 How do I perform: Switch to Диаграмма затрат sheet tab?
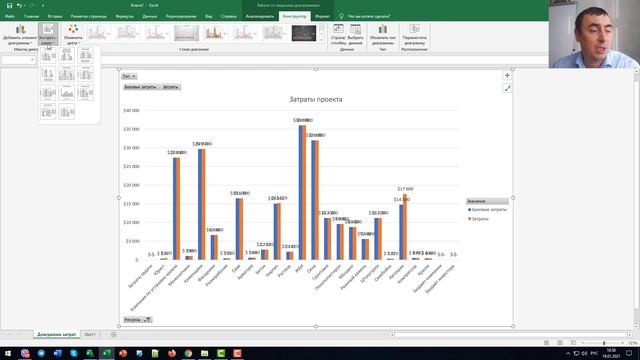pyautogui.click(x=56, y=334)
